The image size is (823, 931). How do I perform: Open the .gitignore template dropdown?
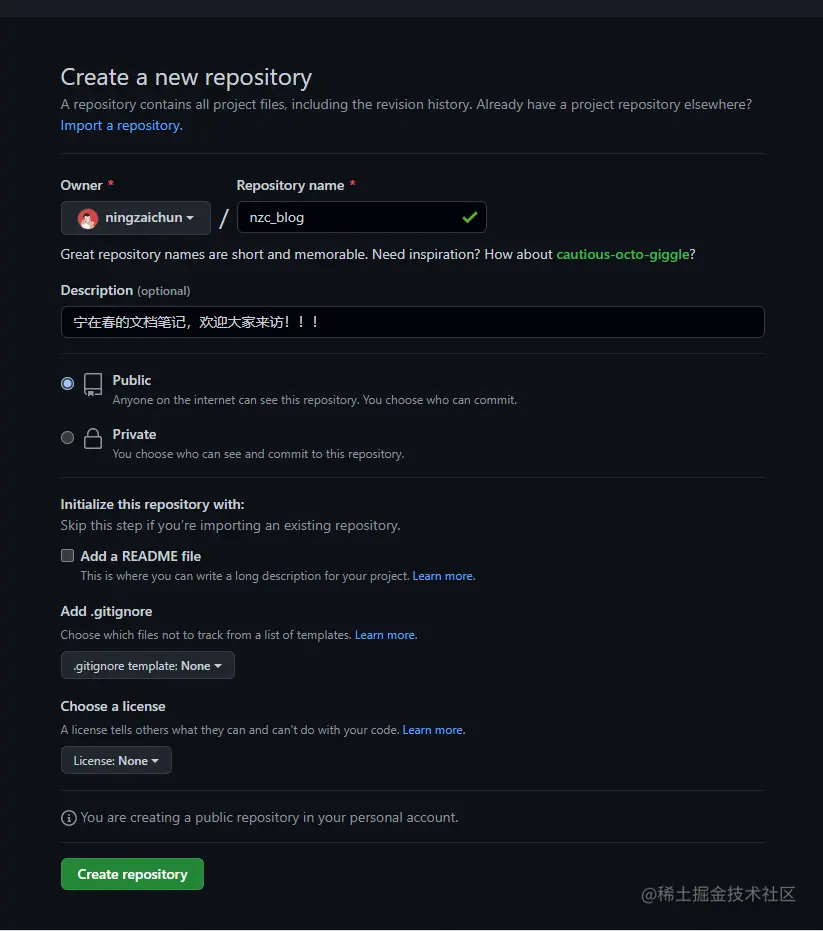point(147,665)
